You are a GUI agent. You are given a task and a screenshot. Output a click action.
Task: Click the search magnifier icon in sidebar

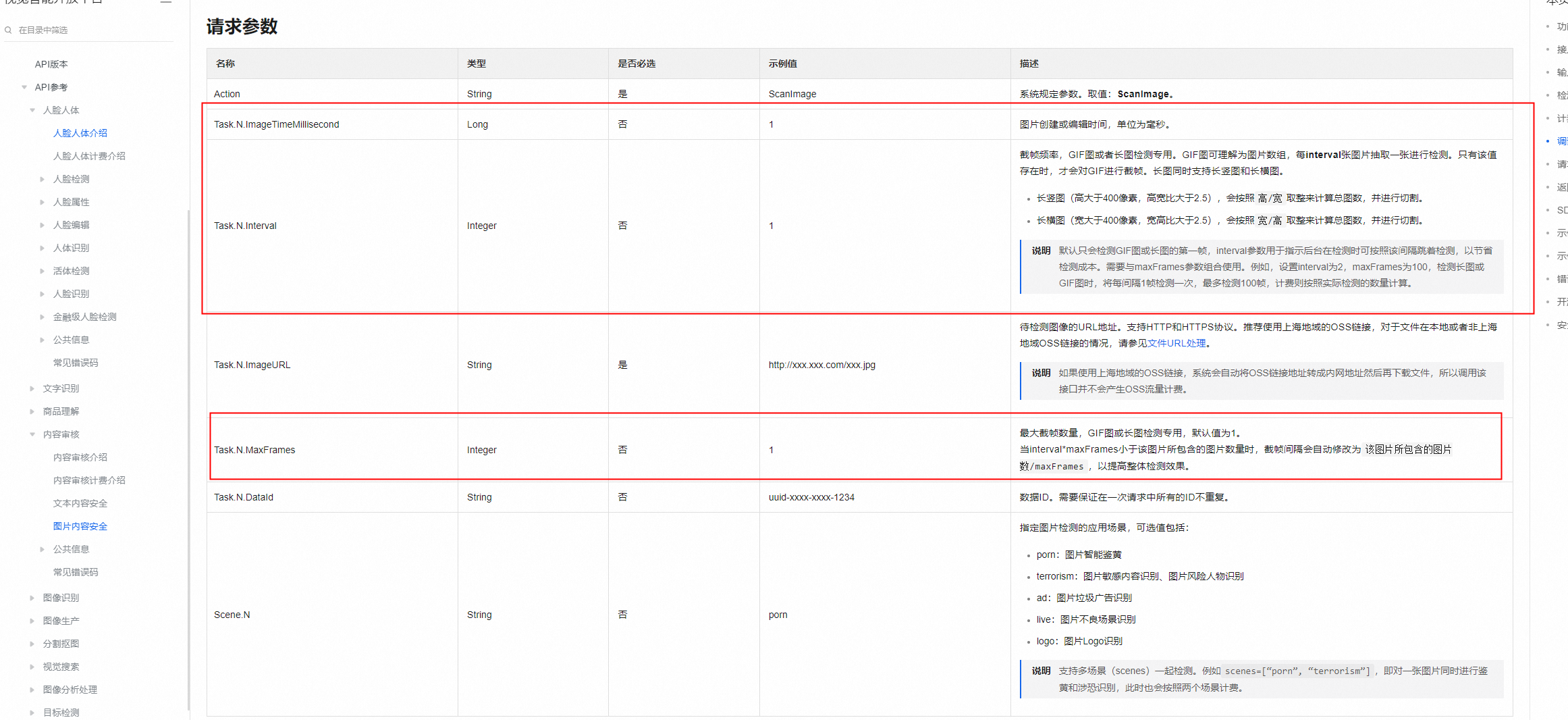click(x=8, y=30)
